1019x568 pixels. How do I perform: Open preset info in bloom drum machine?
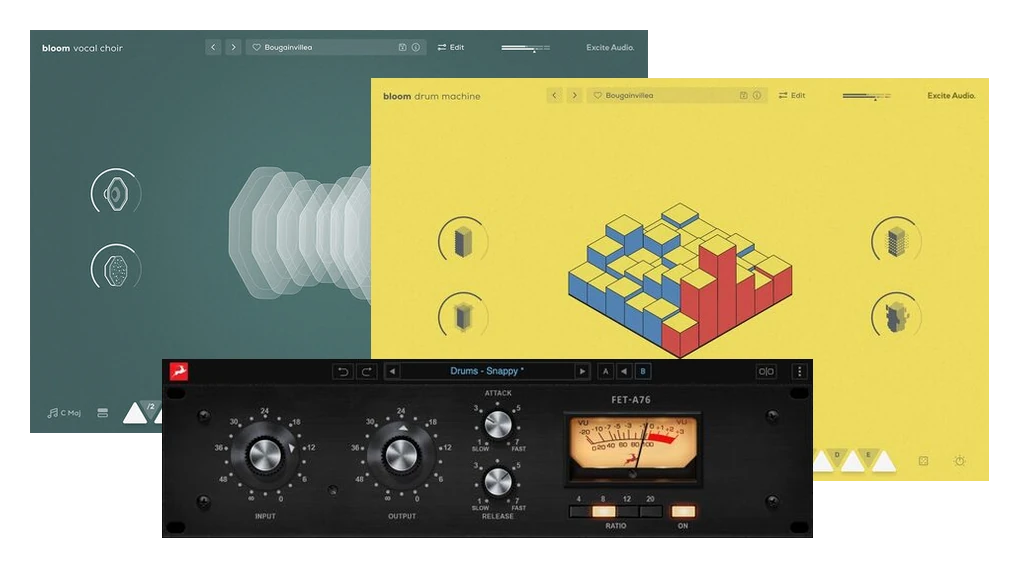(x=757, y=96)
